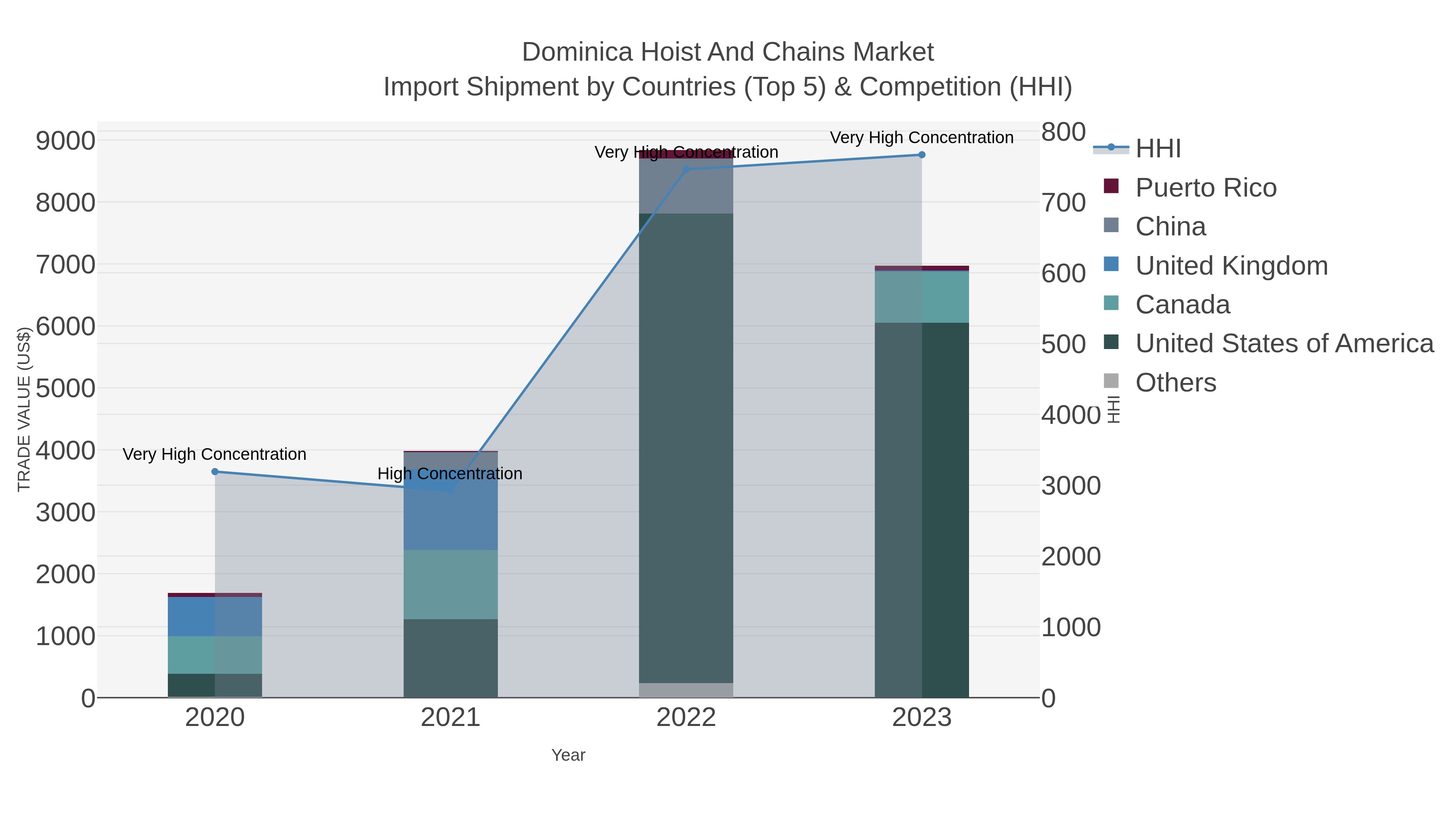Click the Canada segment of 2020 bar

(x=215, y=655)
